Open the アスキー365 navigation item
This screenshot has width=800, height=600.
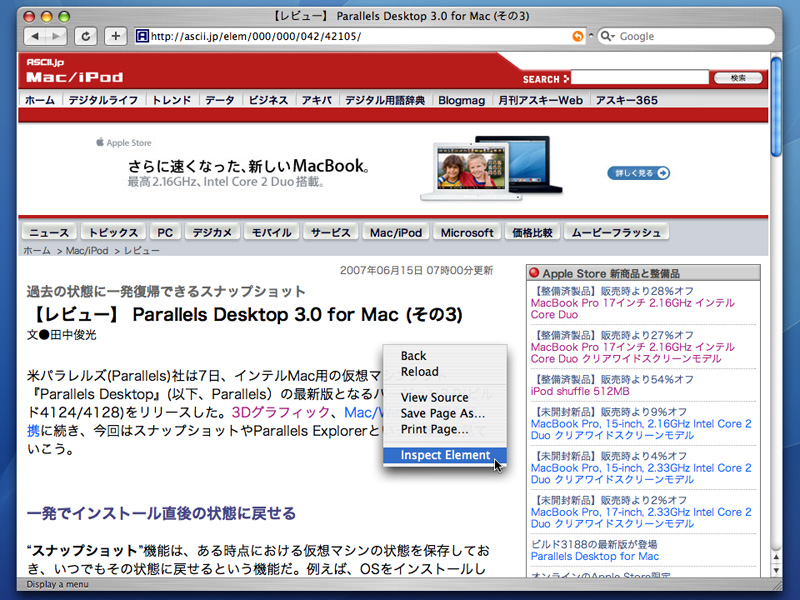[627, 100]
